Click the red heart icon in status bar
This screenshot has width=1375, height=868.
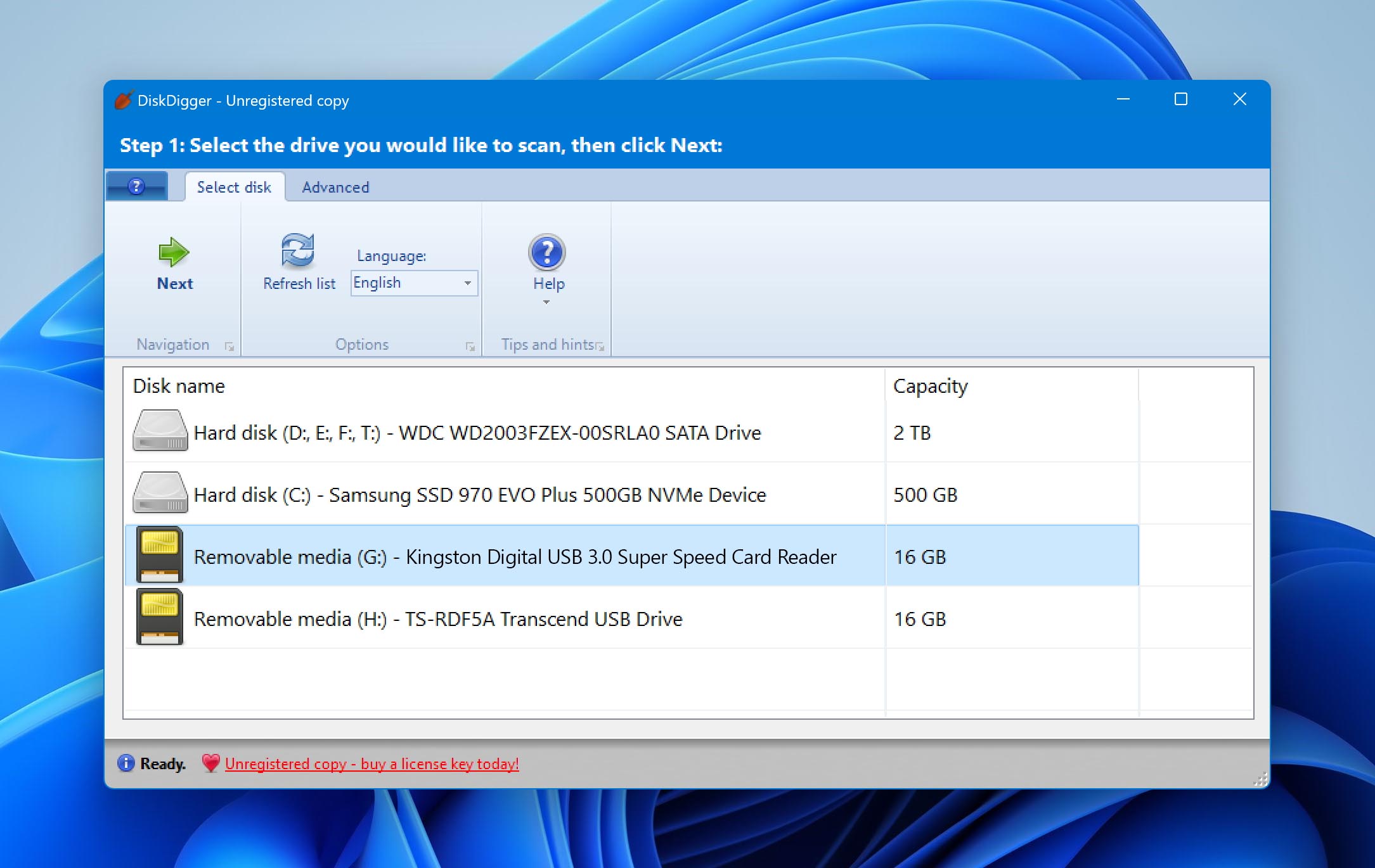click(x=210, y=763)
